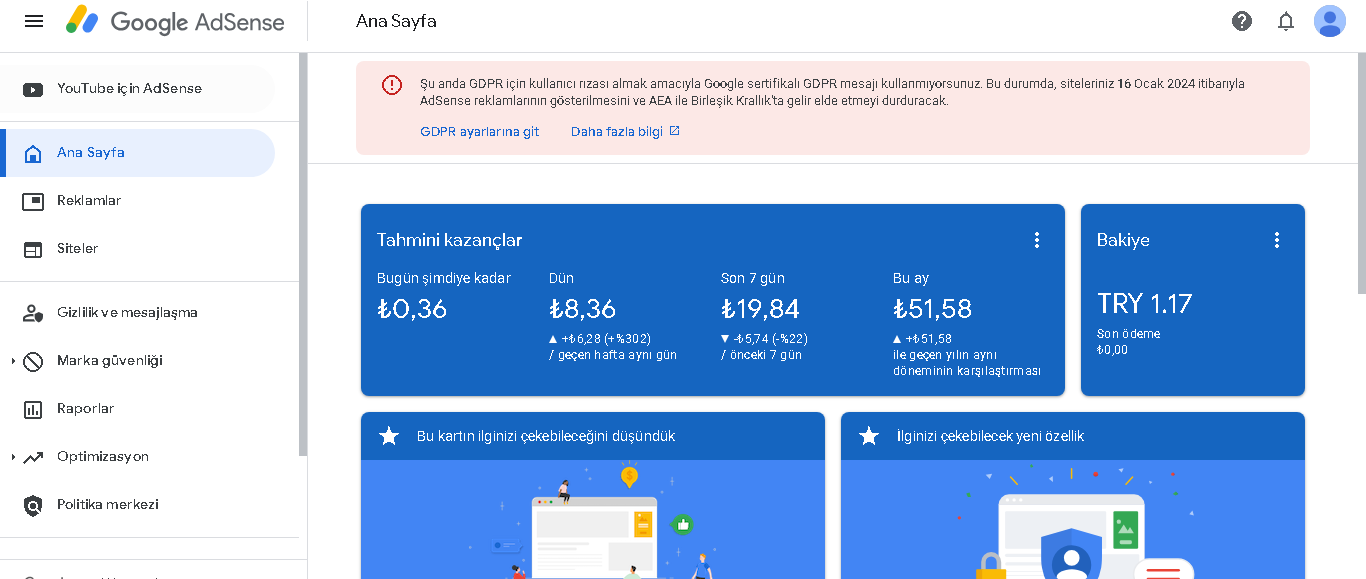Click the Bugün şimdiye kadar label
The width and height of the screenshot is (1366, 579).
click(444, 278)
